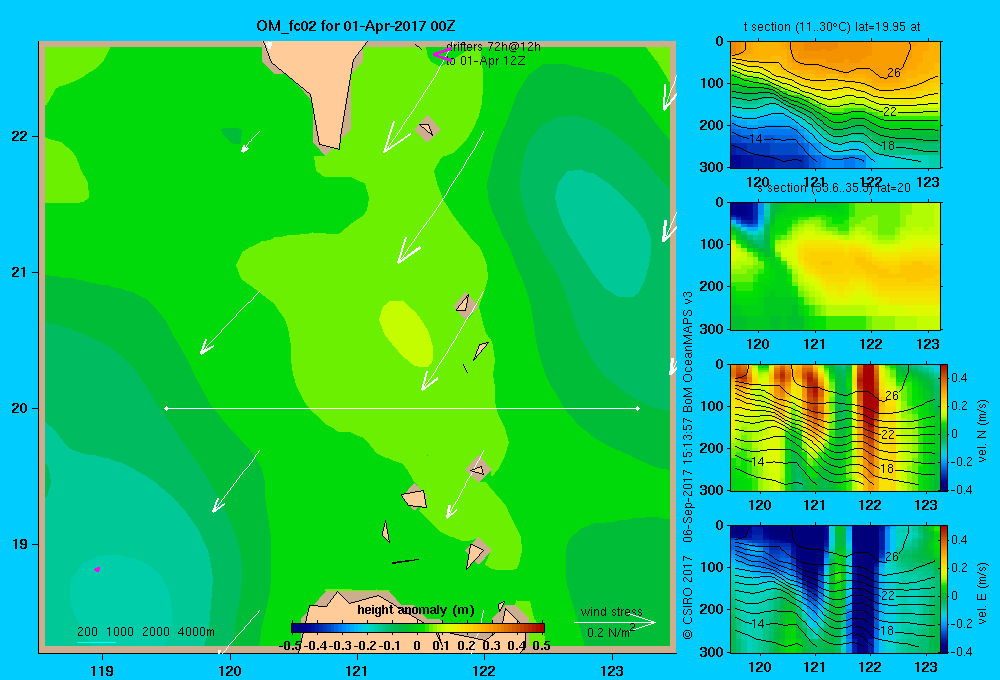This screenshot has height=680, width=1000.
Task: Click the vel. N color bar
Action: [x=945, y=427]
